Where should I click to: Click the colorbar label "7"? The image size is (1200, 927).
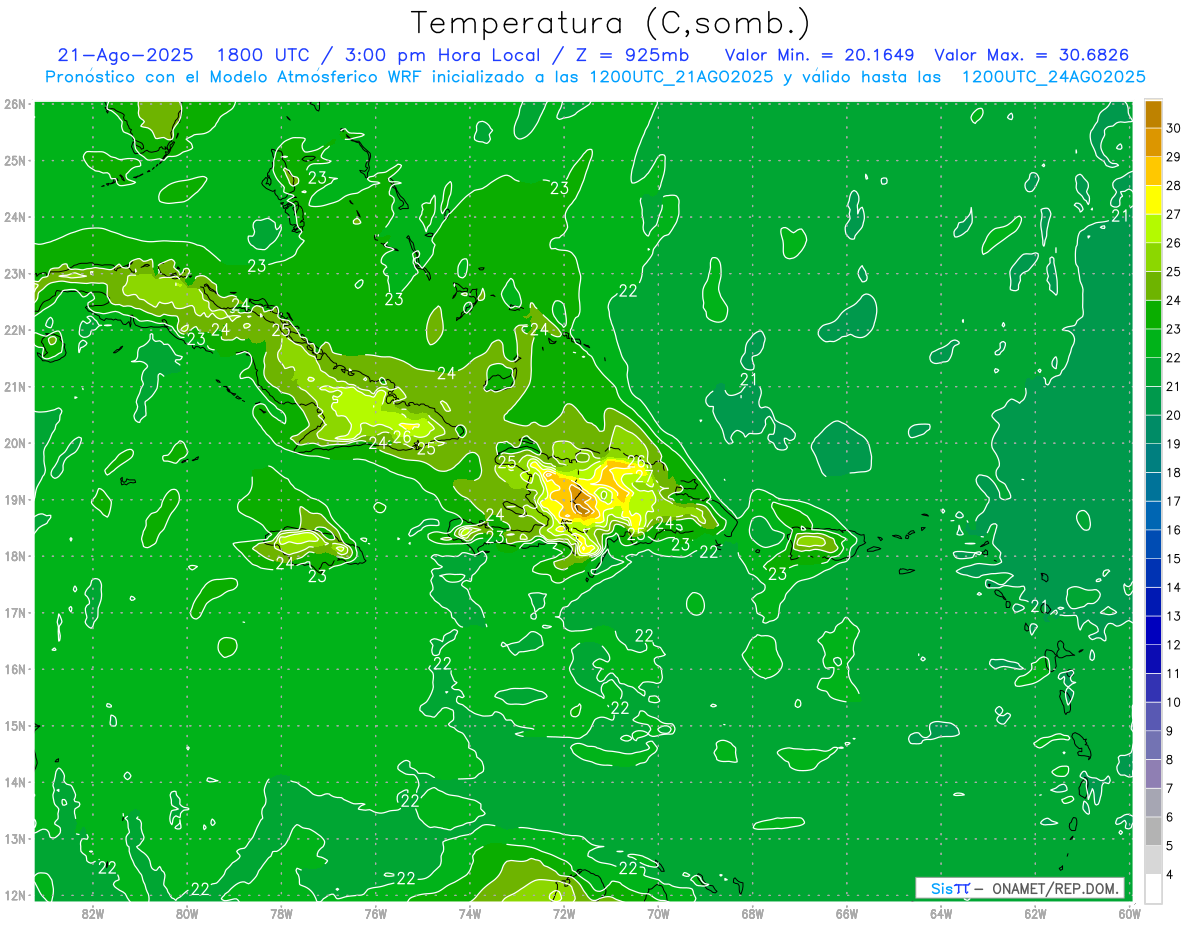(x=1170, y=788)
